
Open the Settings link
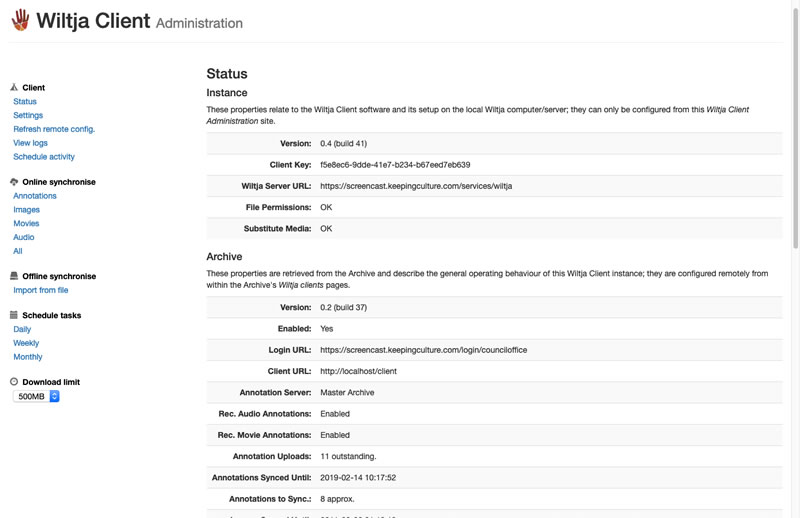(x=28, y=115)
